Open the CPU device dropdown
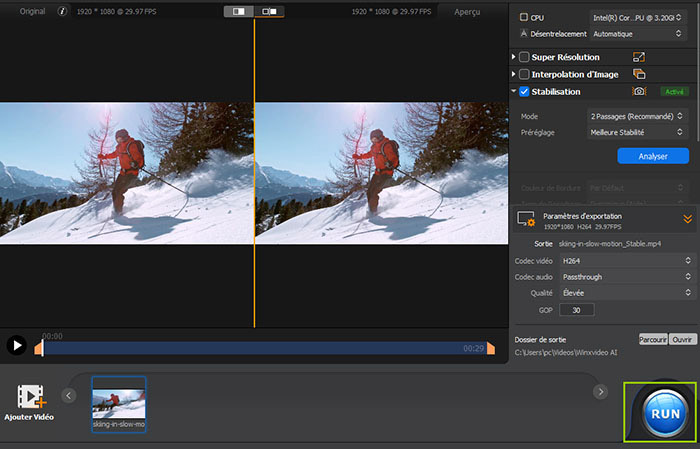The height and width of the screenshot is (449, 700). (x=637, y=18)
